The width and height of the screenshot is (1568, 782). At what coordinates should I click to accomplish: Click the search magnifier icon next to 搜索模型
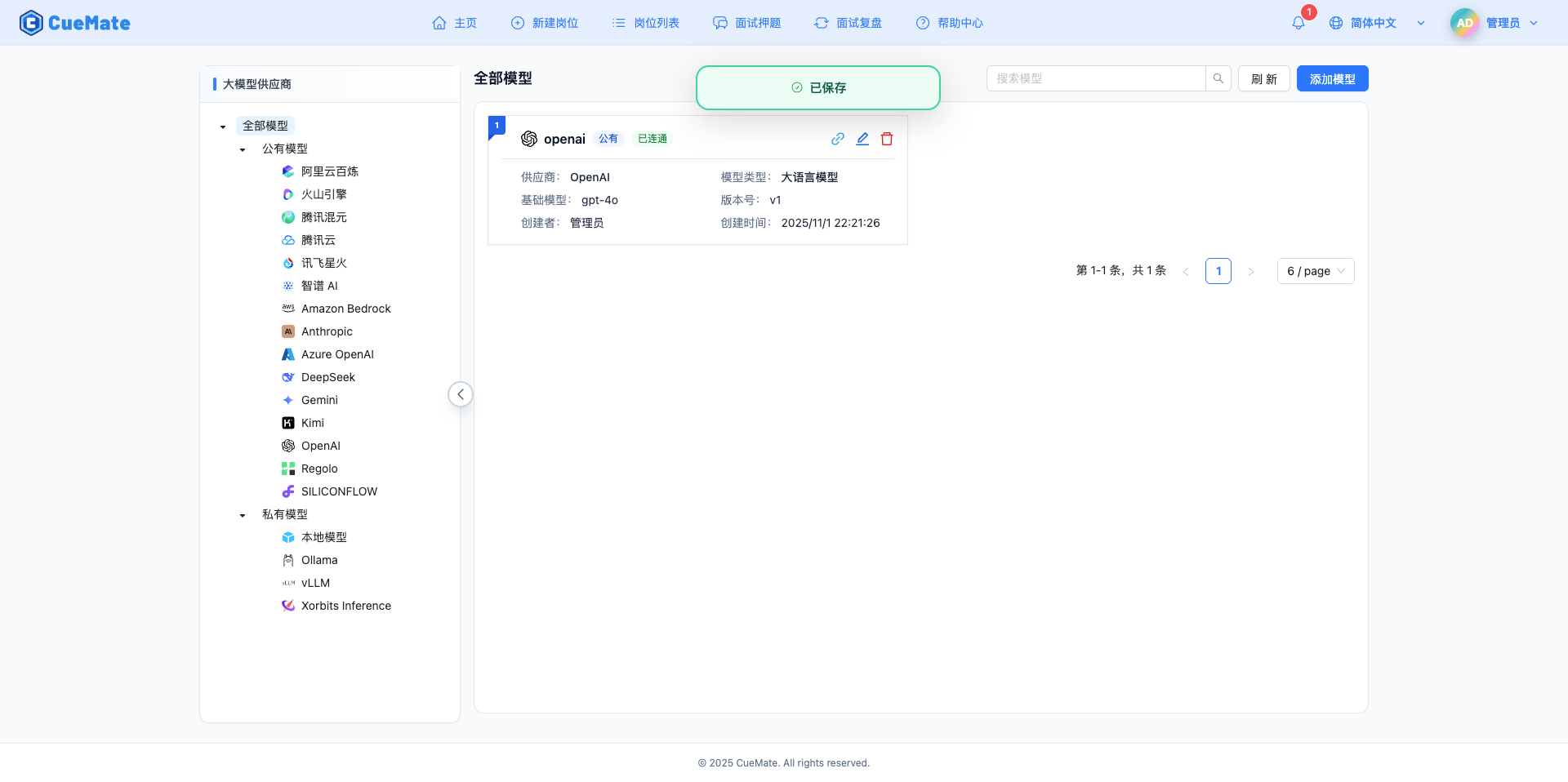[1218, 78]
